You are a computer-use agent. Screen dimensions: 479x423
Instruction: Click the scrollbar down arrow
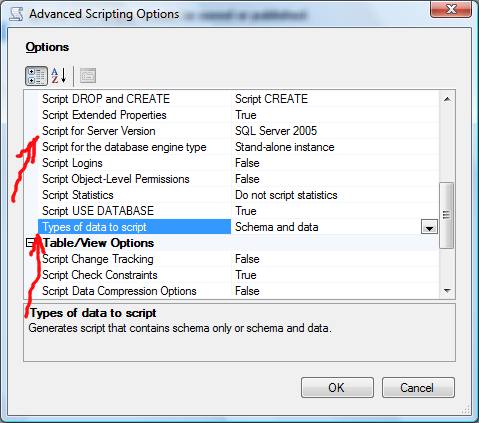(x=447, y=291)
